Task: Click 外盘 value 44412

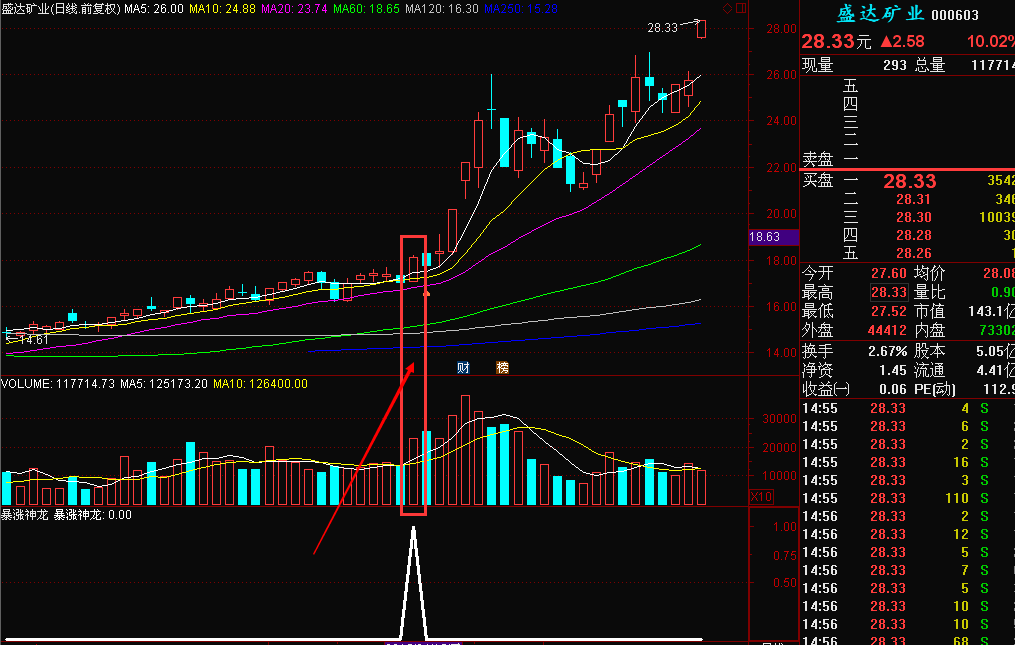Action: tap(887, 330)
